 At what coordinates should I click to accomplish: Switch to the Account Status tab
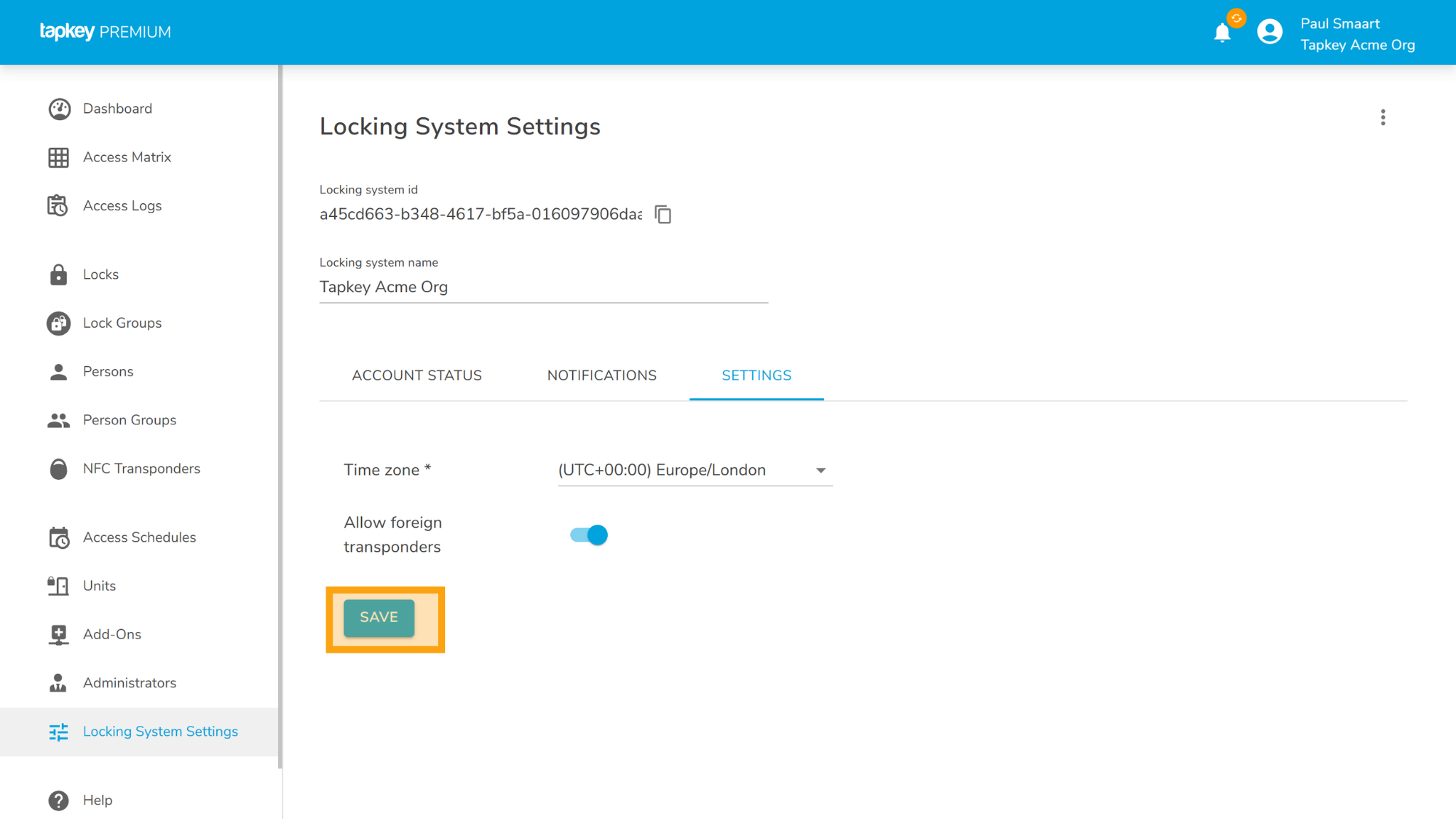(x=417, y=375)
